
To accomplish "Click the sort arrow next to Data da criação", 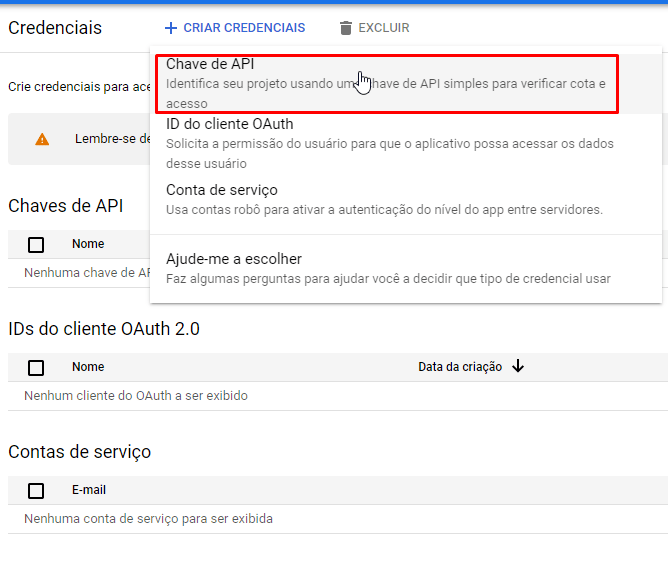I will pos(517,367).
